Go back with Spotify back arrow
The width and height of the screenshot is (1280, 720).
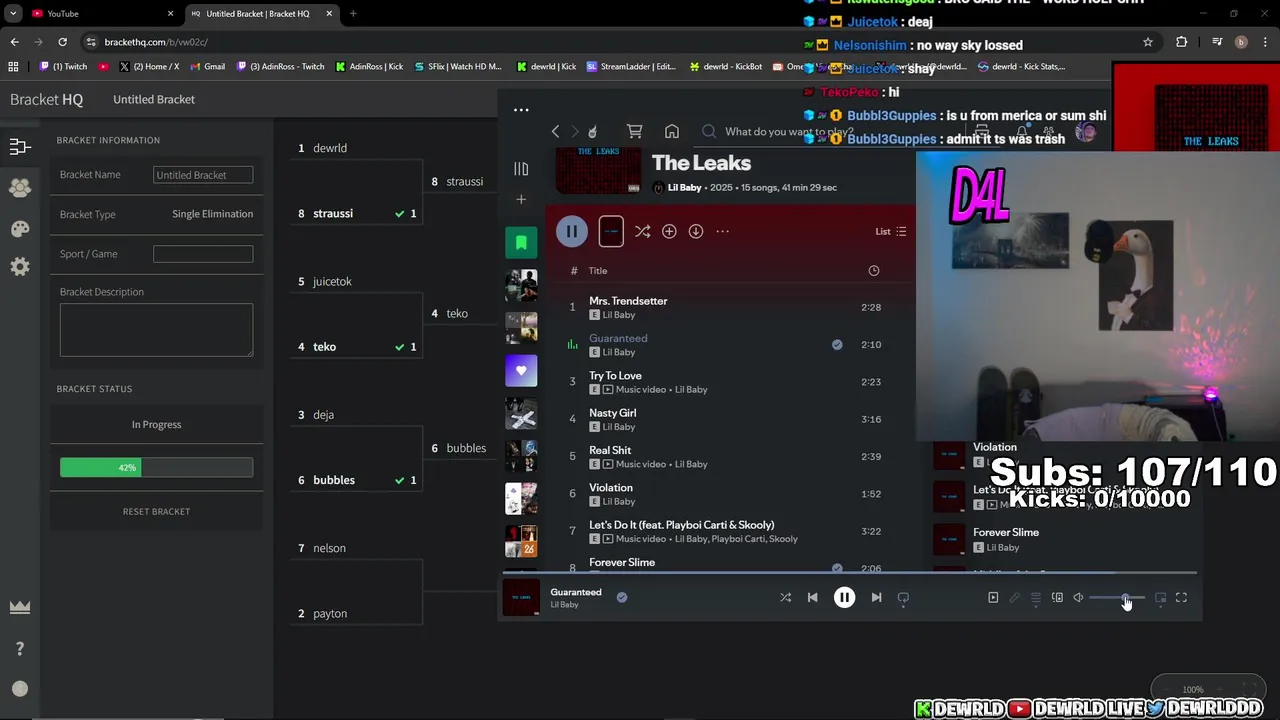coord(555,131)
